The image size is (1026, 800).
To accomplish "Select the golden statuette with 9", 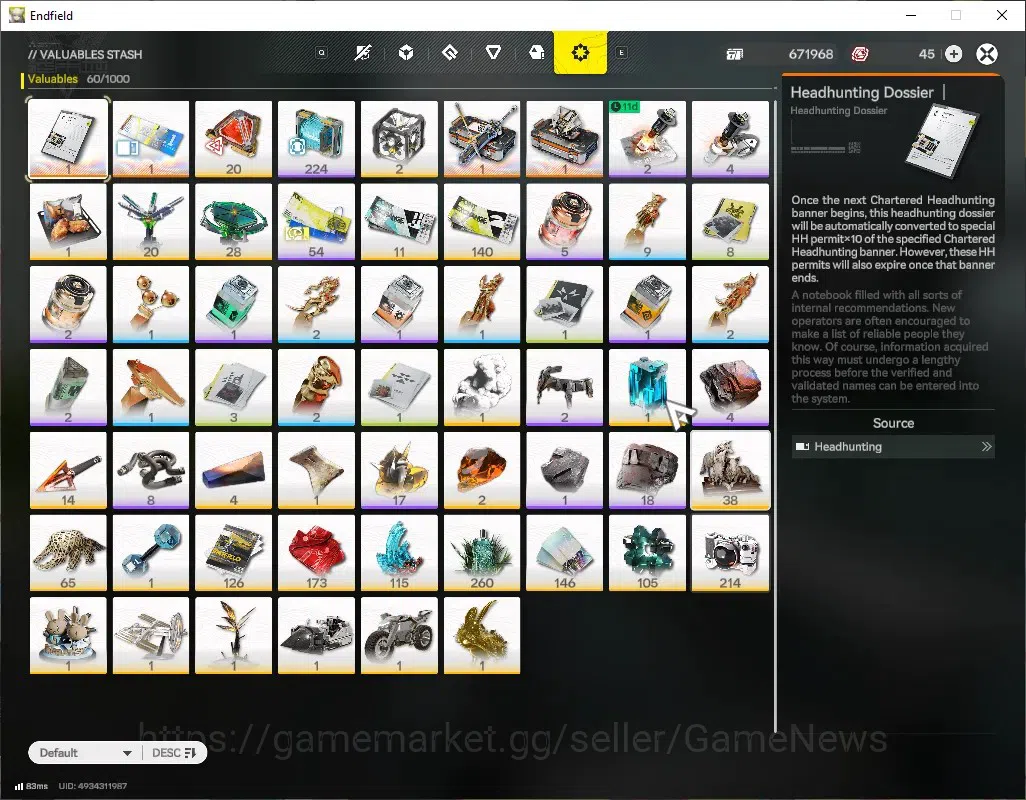I will coord(647,222).
